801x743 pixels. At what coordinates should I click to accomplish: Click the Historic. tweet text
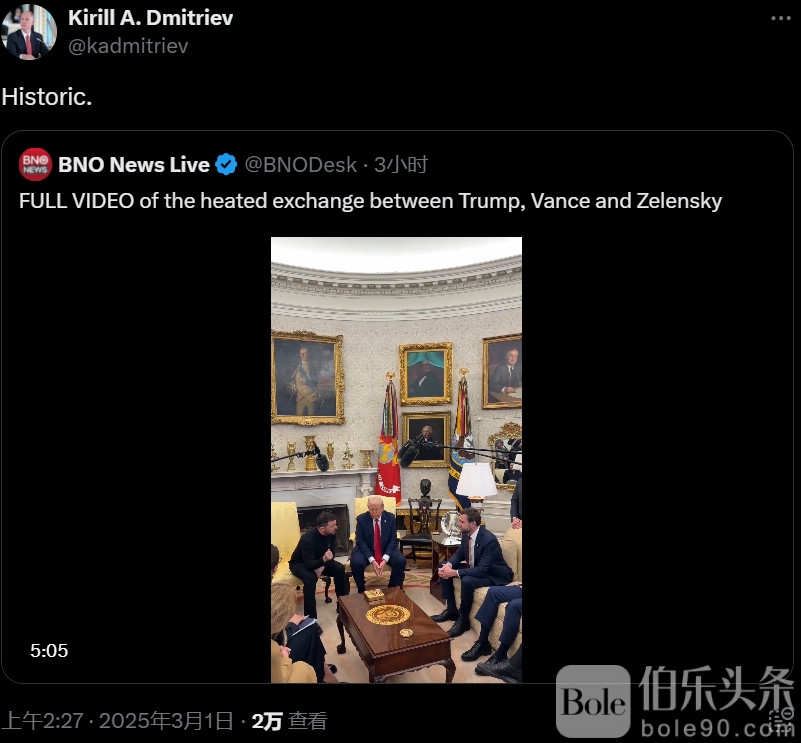pos(46,97)
